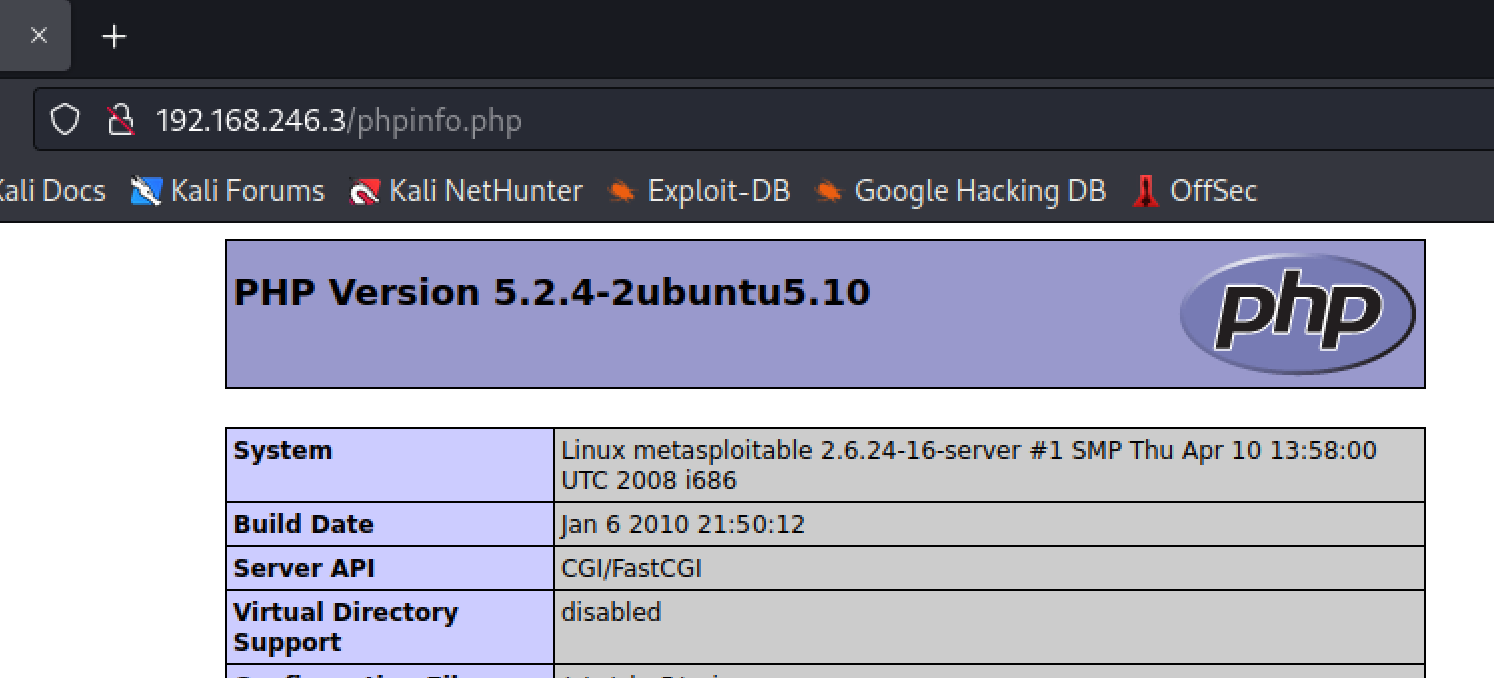The height and width of the screenshot is (678, 1494).
Task: Click the tracking protection shield icon
Action: [x=65, y=121]
